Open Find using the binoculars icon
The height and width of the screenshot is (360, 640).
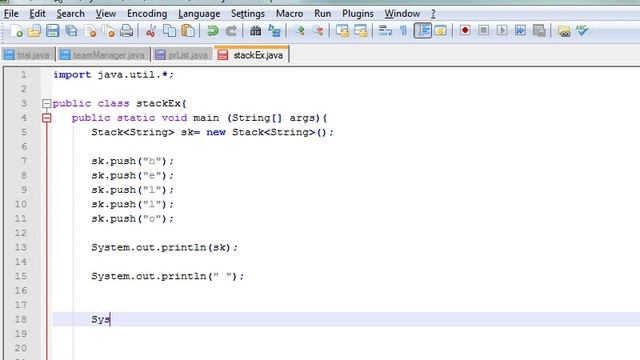click(256, 31)
